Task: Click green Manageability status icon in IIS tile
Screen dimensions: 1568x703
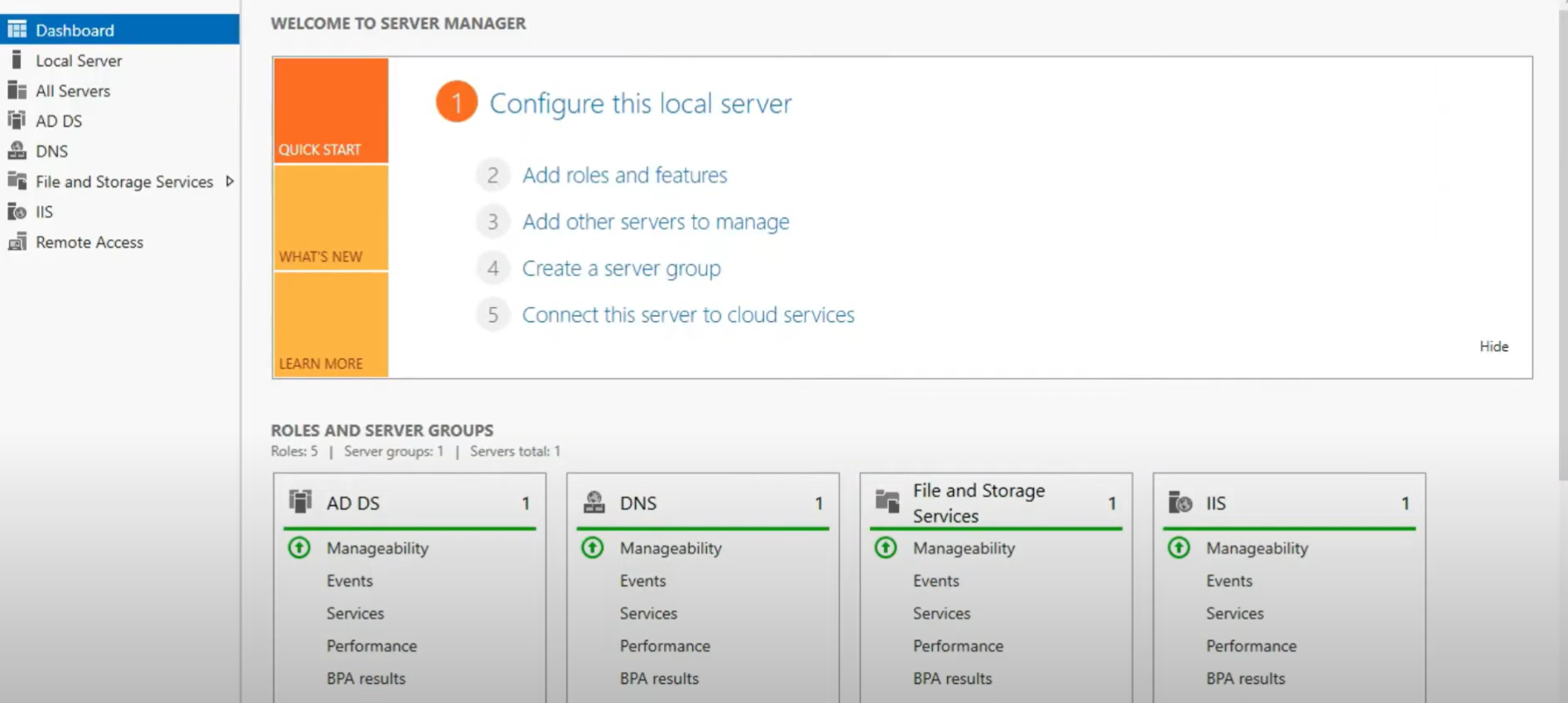Action: click(1179, 547)
